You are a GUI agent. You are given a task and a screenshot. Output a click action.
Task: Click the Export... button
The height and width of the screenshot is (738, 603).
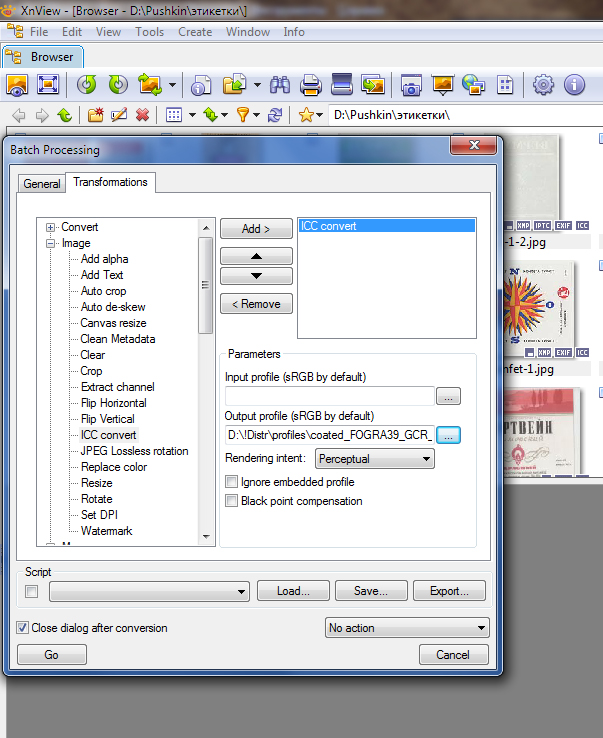[x=449, y=591]
